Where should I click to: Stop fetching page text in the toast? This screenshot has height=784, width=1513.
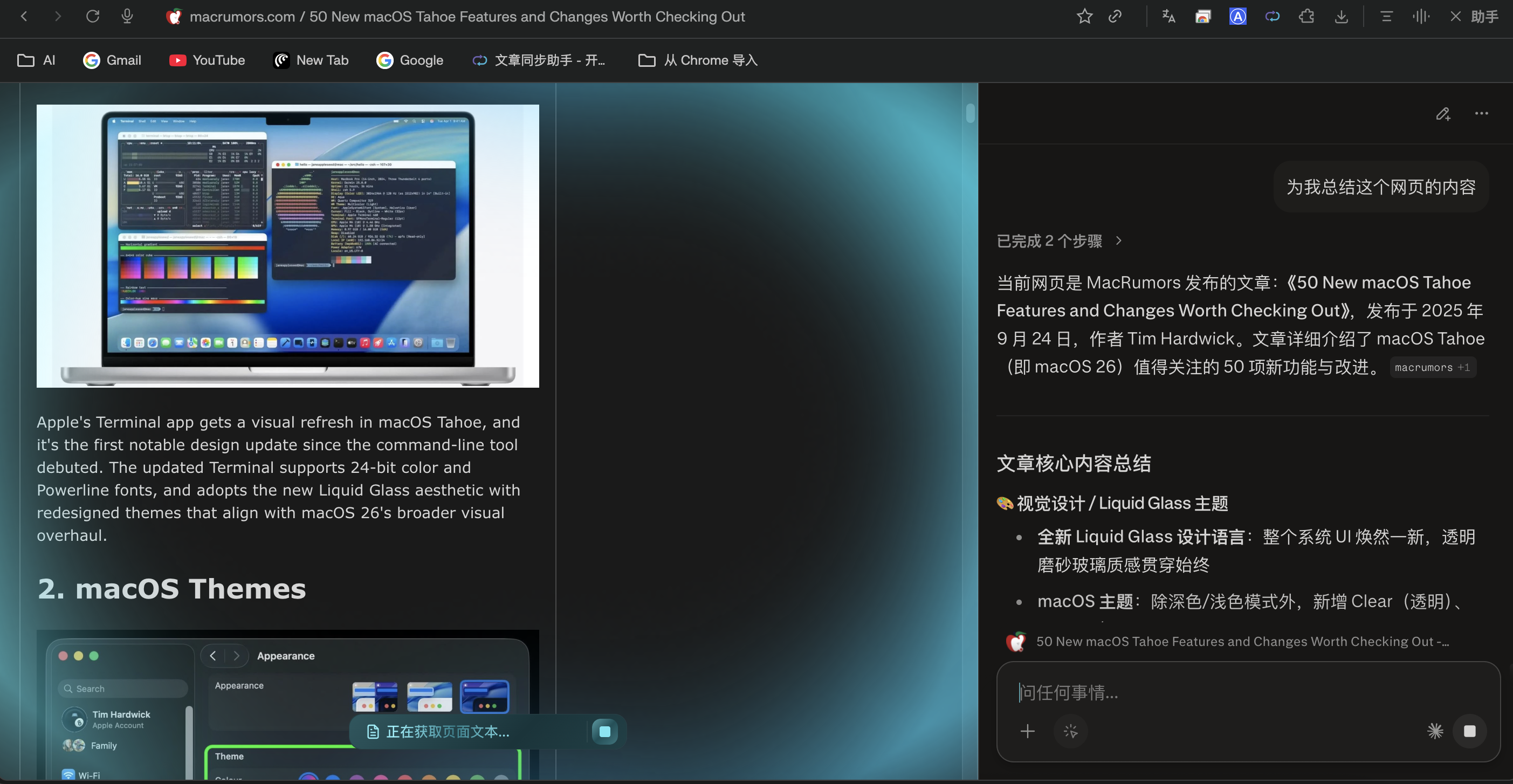tap(604, 731)
